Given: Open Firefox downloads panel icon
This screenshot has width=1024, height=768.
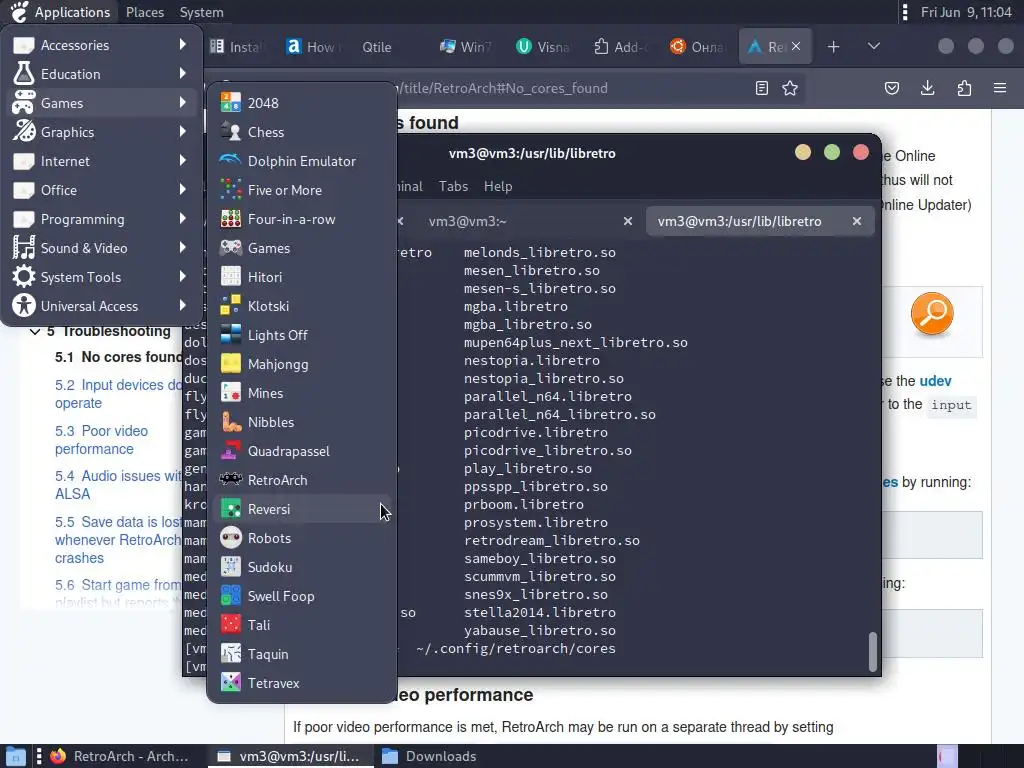Looking at the screenshot, I should 927,88.
